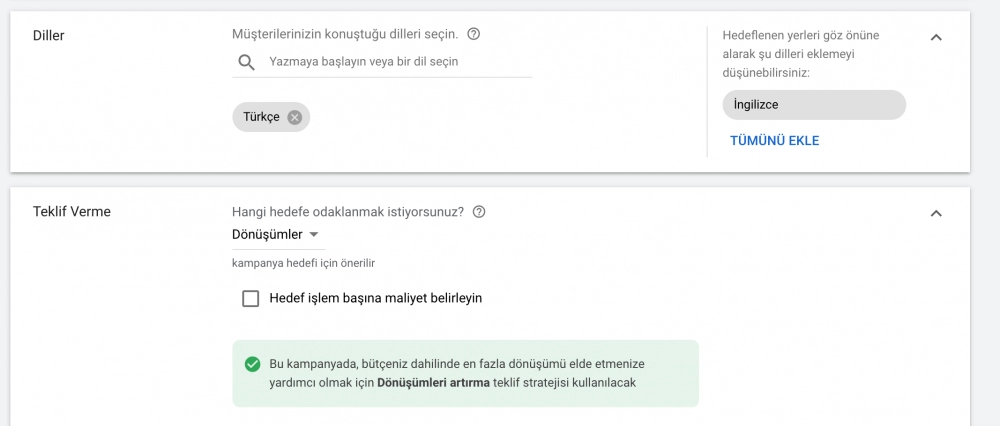Image resolution: width=1000 pixels, height=426 pixels.
Task: Focus the language search input field
Action: point(400,62)
